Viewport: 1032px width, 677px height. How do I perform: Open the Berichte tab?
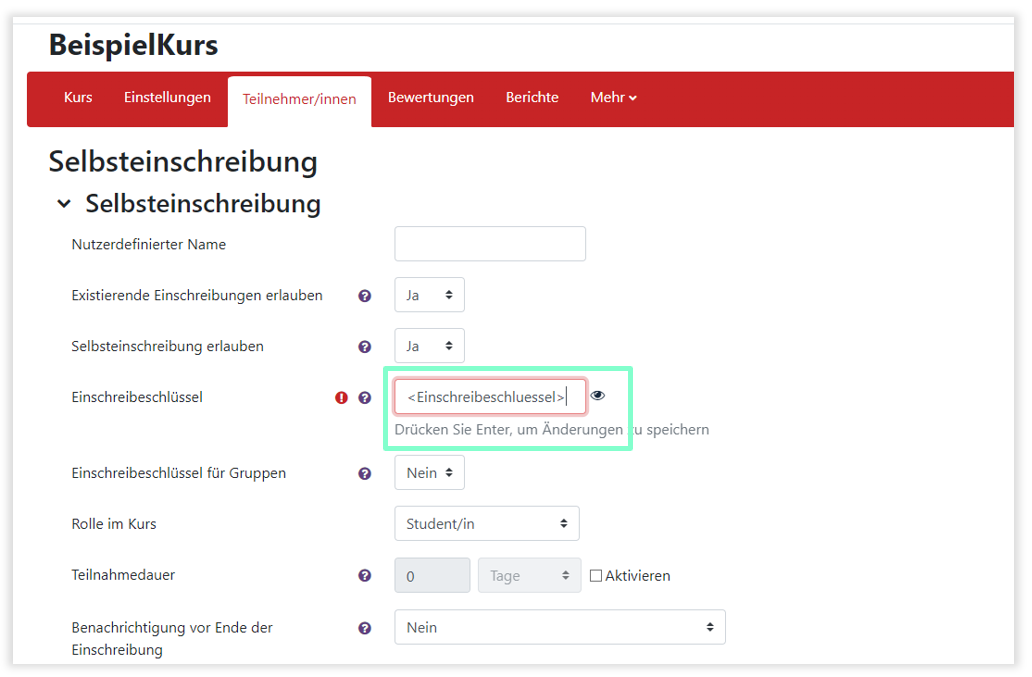(532, 98)
